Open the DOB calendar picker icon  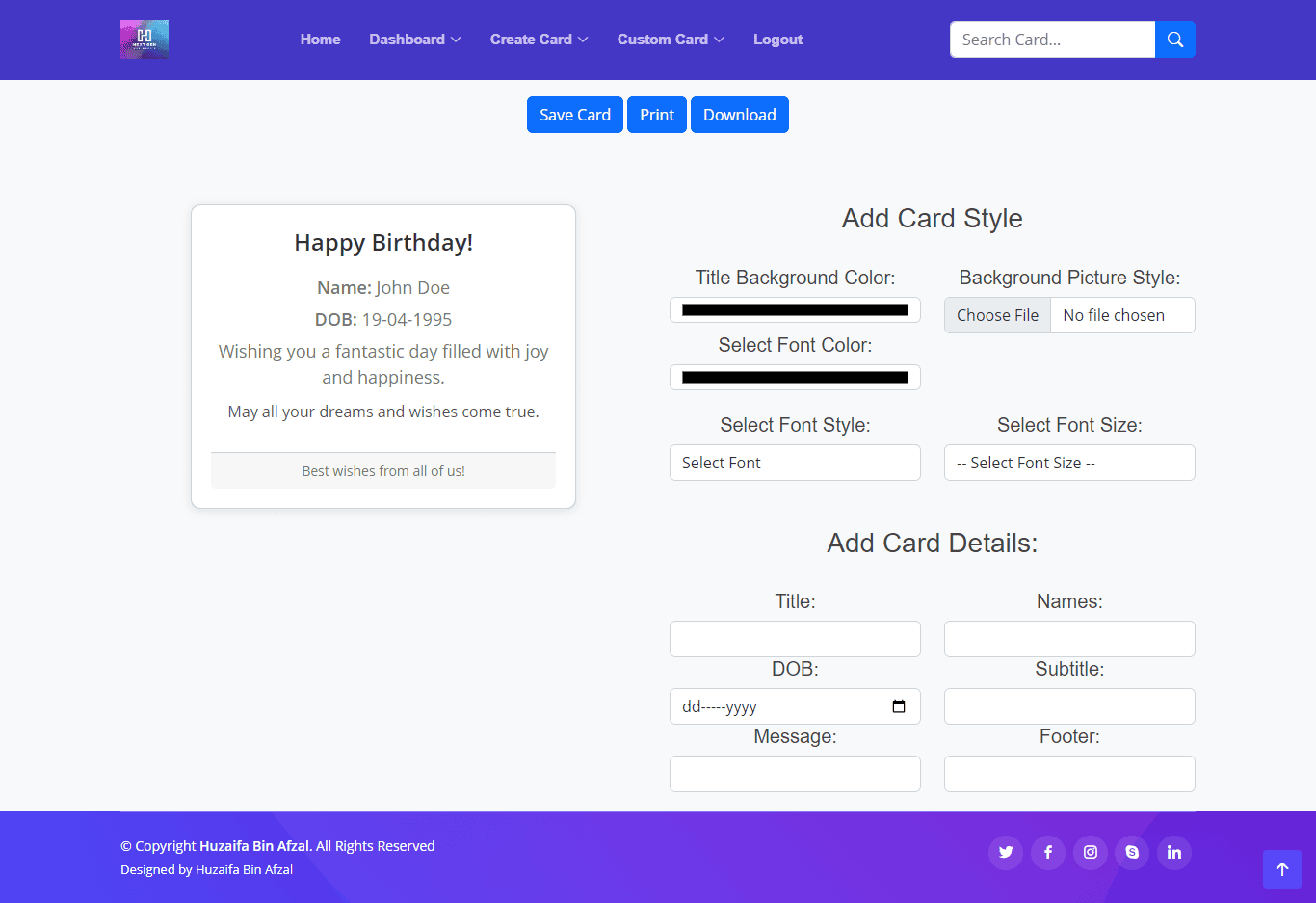899,706
